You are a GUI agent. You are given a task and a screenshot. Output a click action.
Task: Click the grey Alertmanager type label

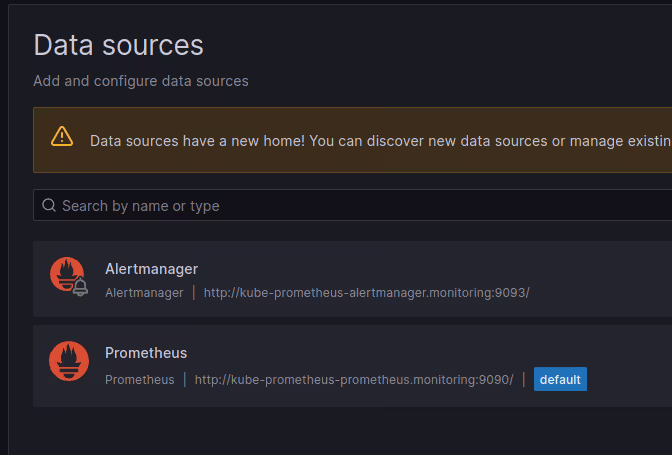[x=144, y=293]
